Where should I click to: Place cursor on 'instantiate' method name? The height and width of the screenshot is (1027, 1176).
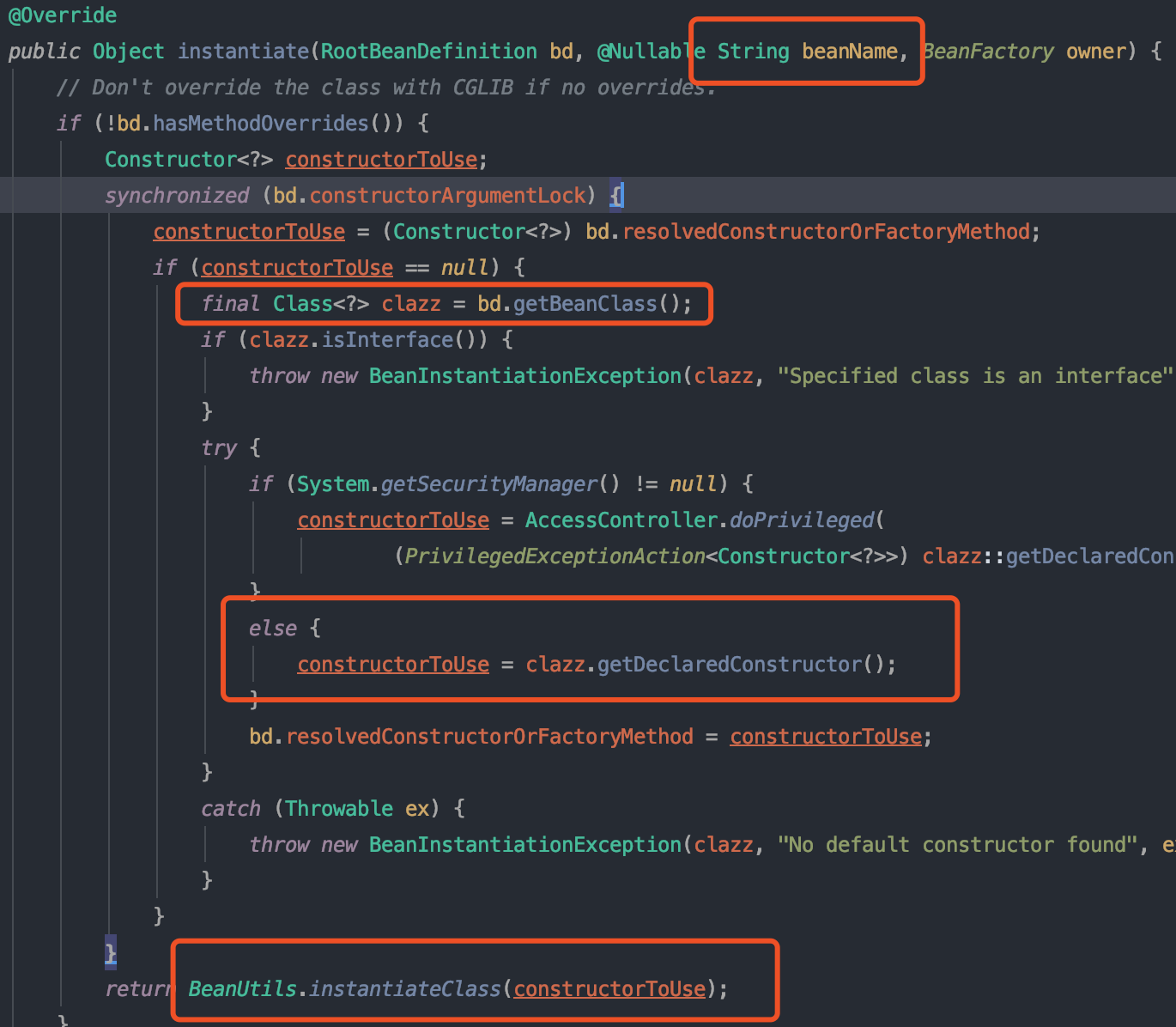(x=243, y=52)
